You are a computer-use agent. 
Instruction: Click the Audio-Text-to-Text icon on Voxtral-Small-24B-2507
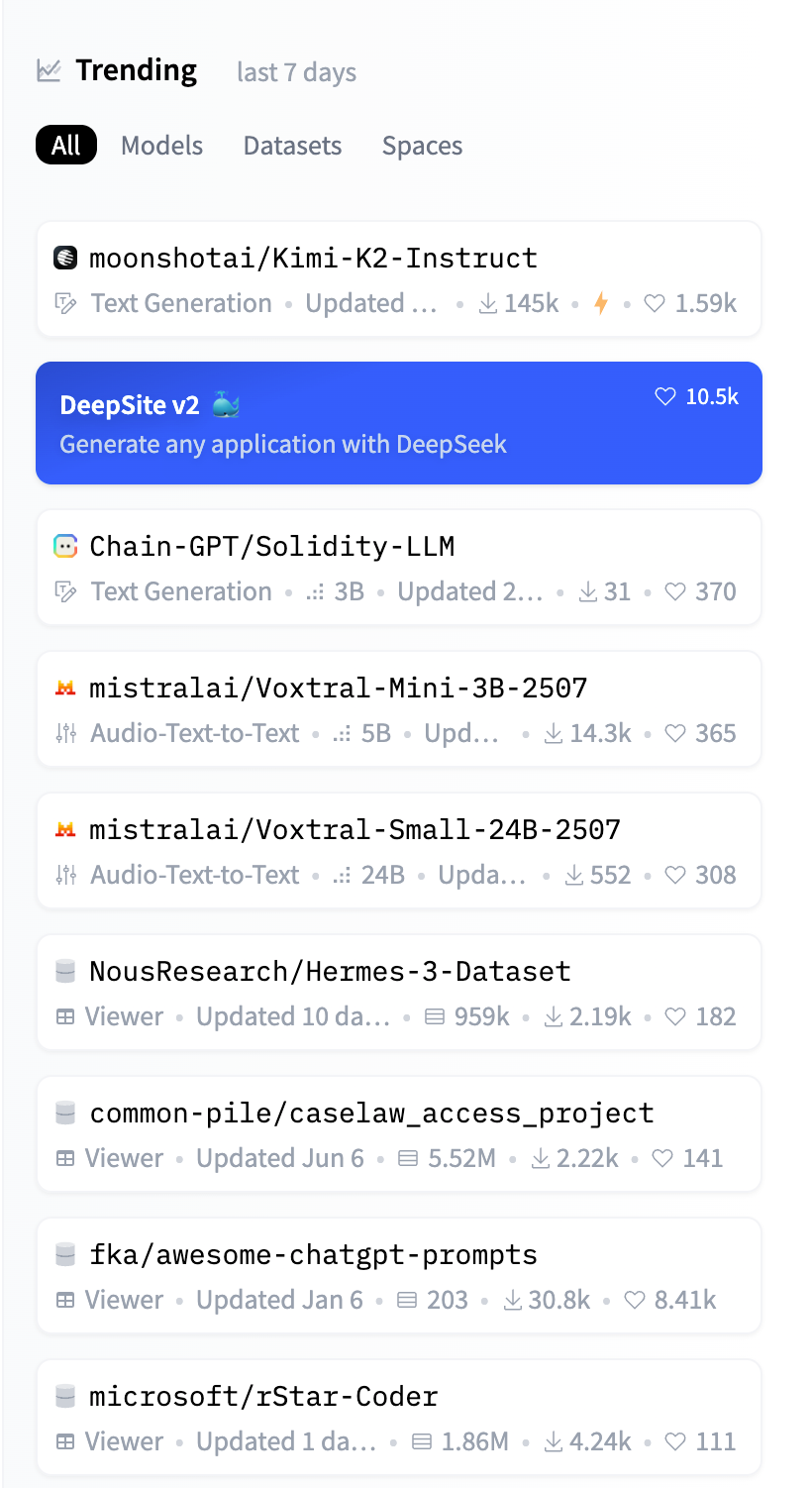(x=66, y=875)
